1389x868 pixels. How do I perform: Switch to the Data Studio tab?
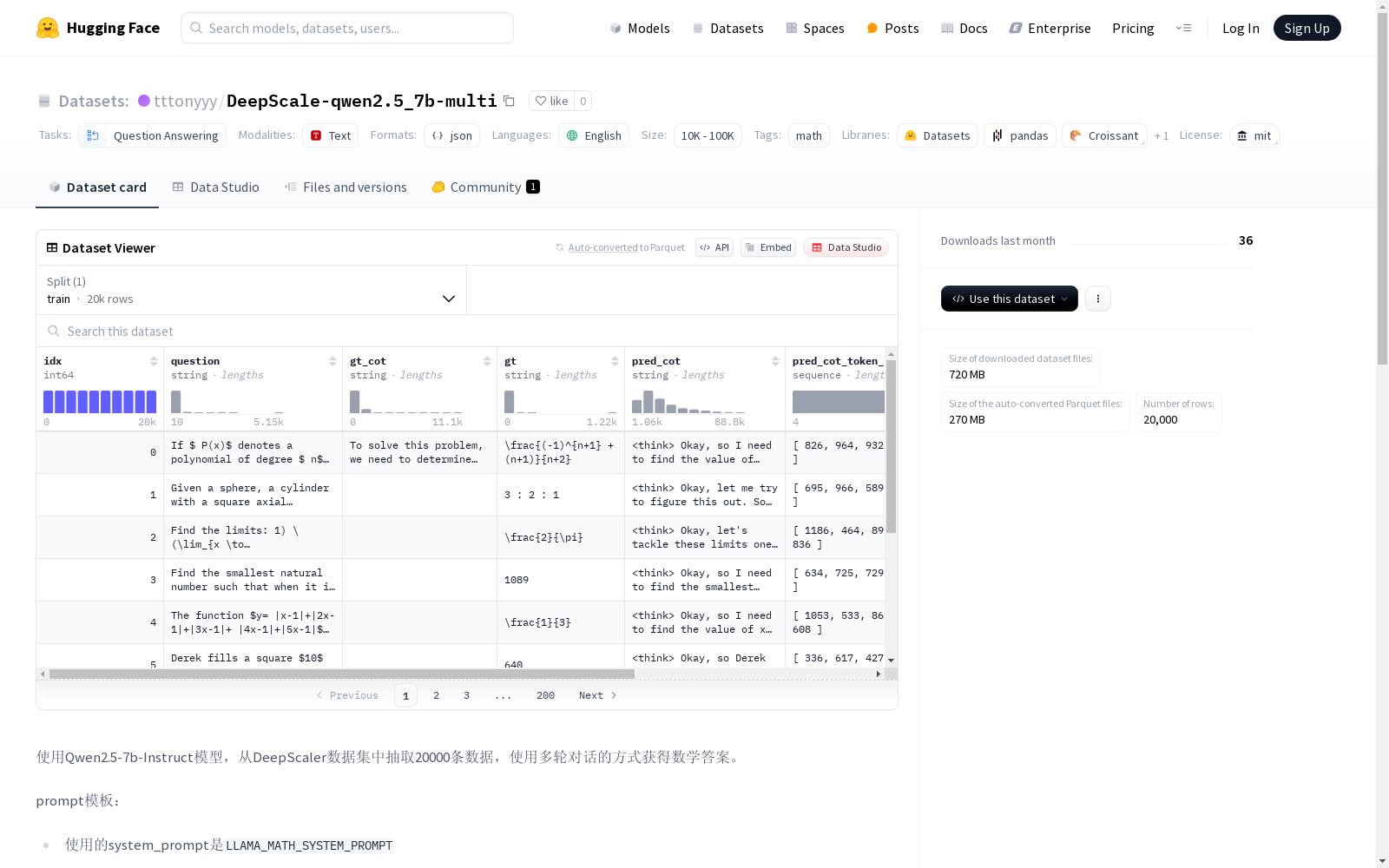(x=216, y=187)
